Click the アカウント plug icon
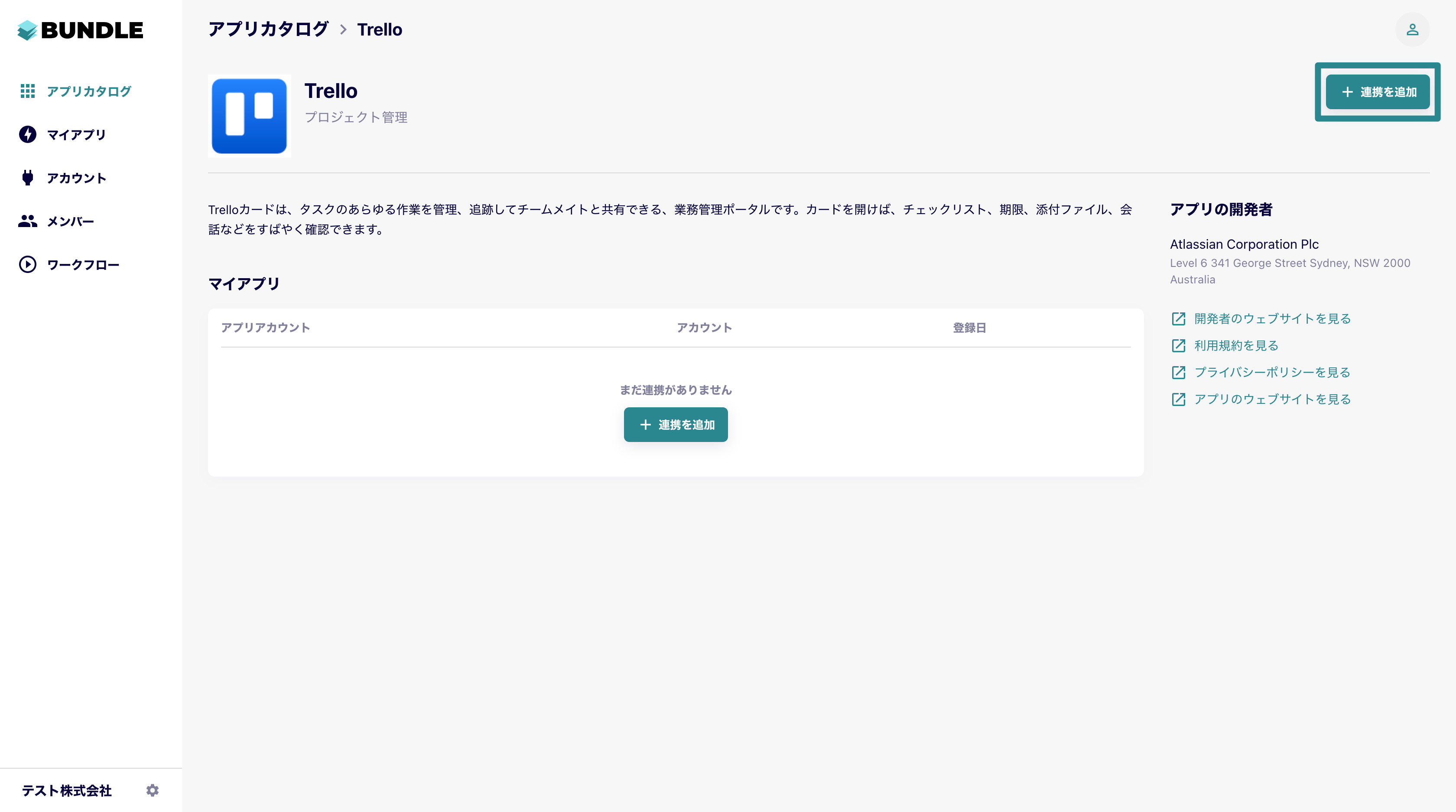 point(28,177)
